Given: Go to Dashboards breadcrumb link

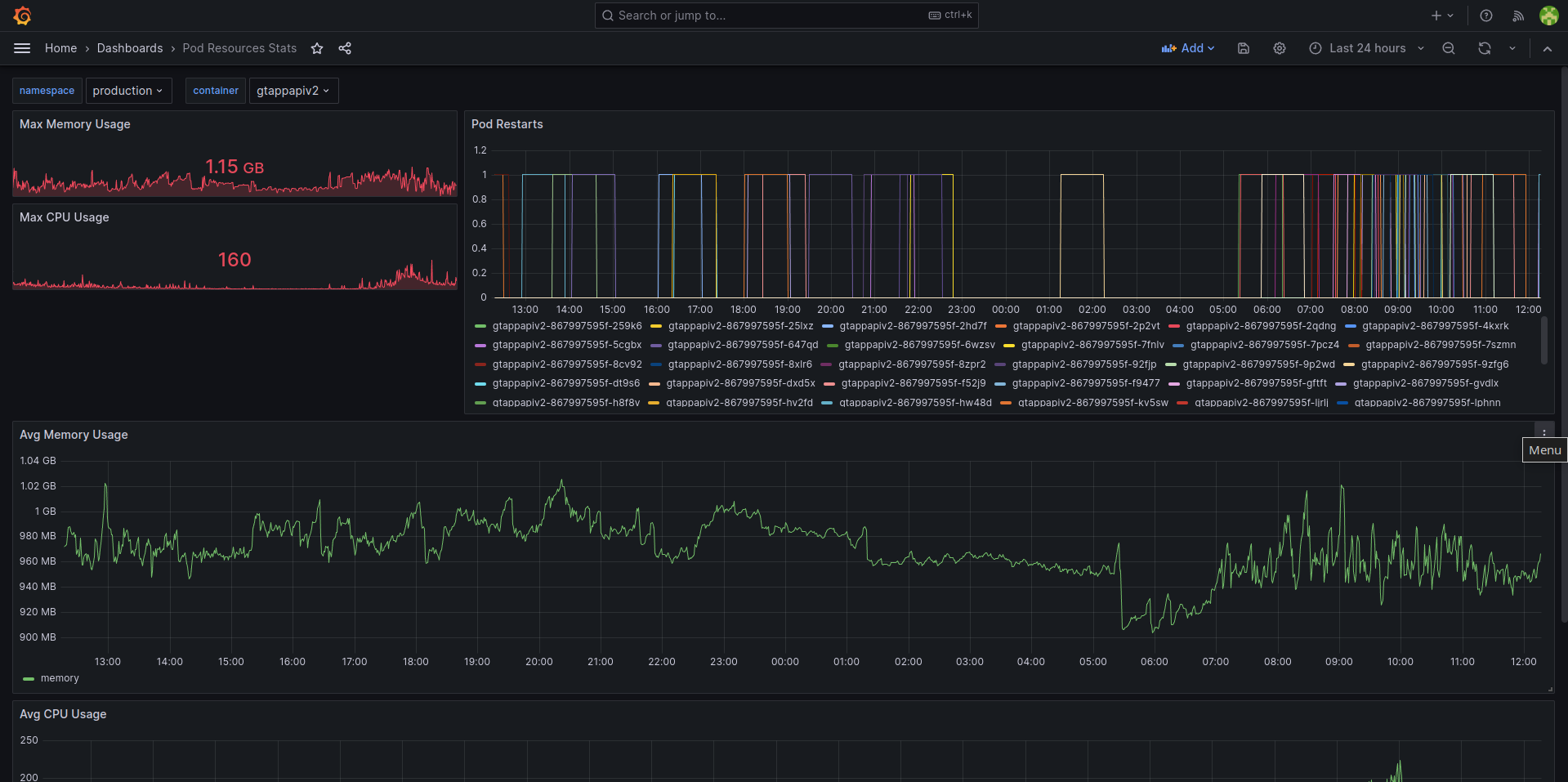Looking at the screenshot, I should click(130, 48).
